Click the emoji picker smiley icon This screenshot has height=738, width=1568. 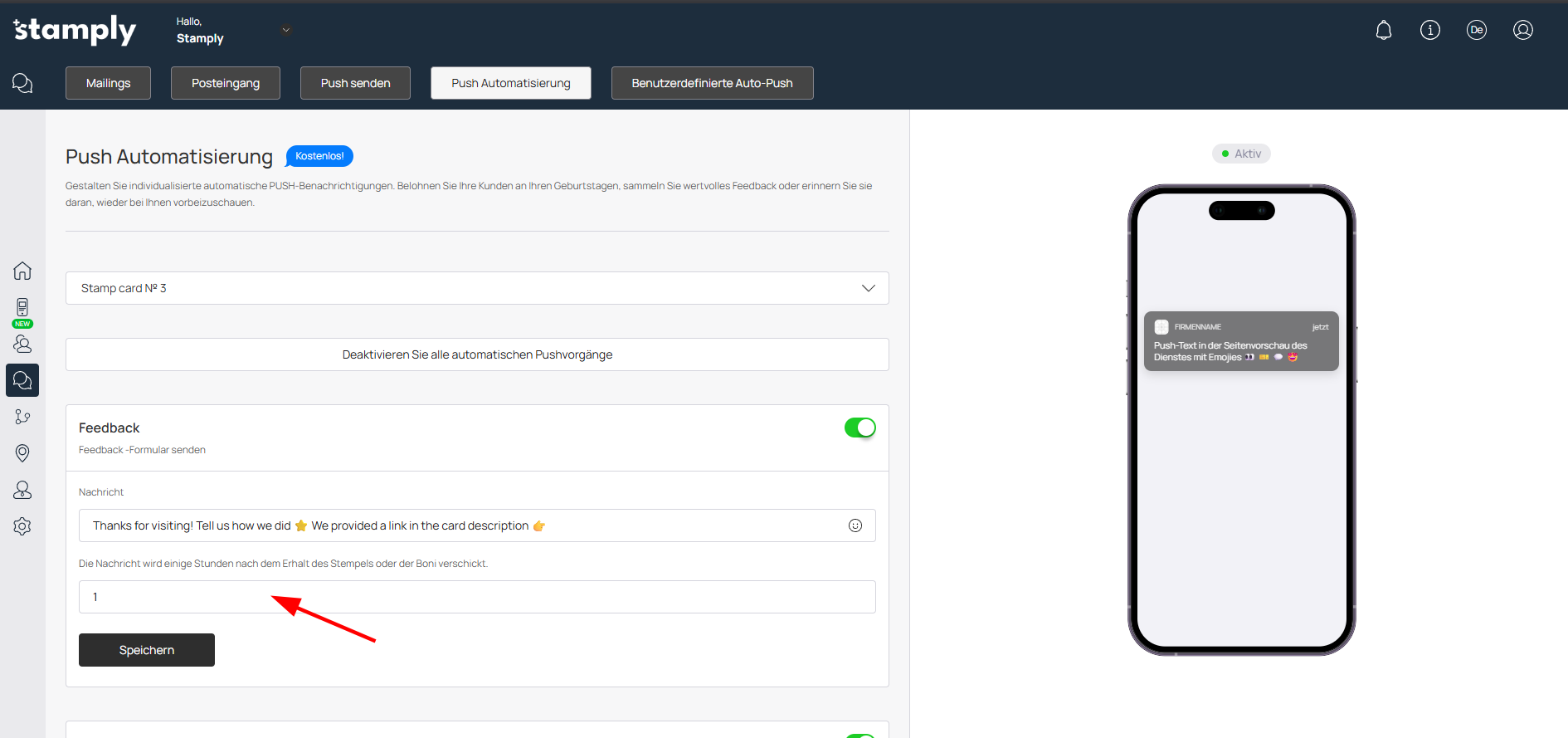click(855, 525)
